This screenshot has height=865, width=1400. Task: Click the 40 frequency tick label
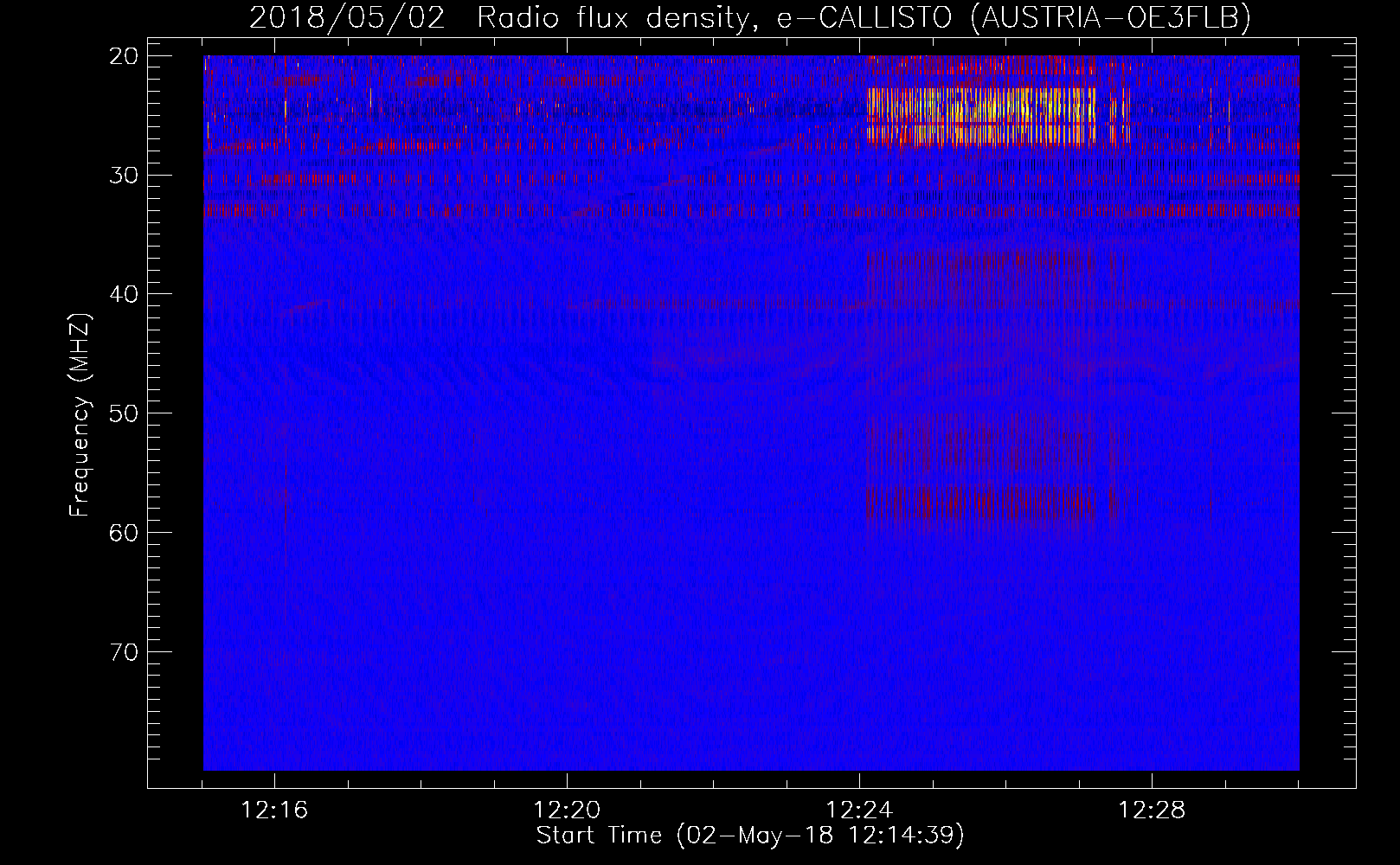pos(125,294)
